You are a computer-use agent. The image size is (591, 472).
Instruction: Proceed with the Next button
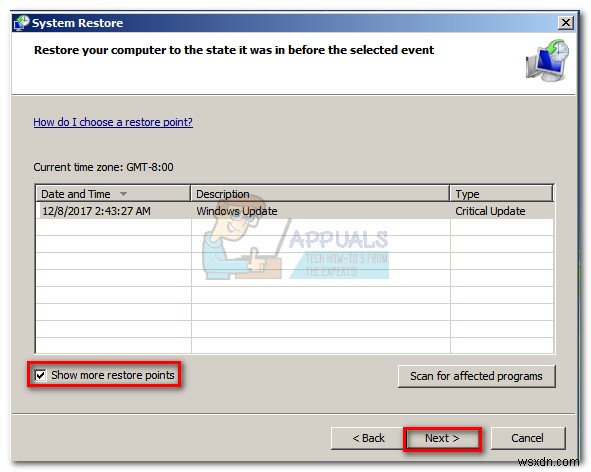point(442,438)
